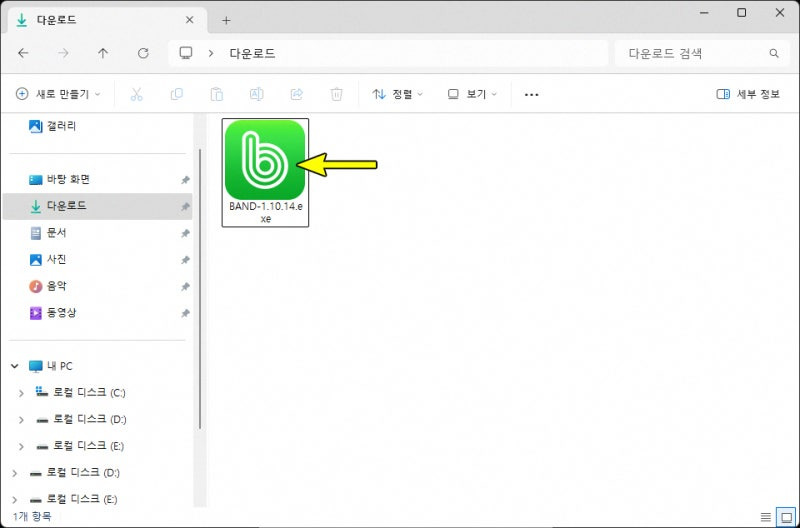The width and height of the screenshot is (800, 528).
Task: Open 음악 folder in the sidebar
Action: click(x=97, y=286)
